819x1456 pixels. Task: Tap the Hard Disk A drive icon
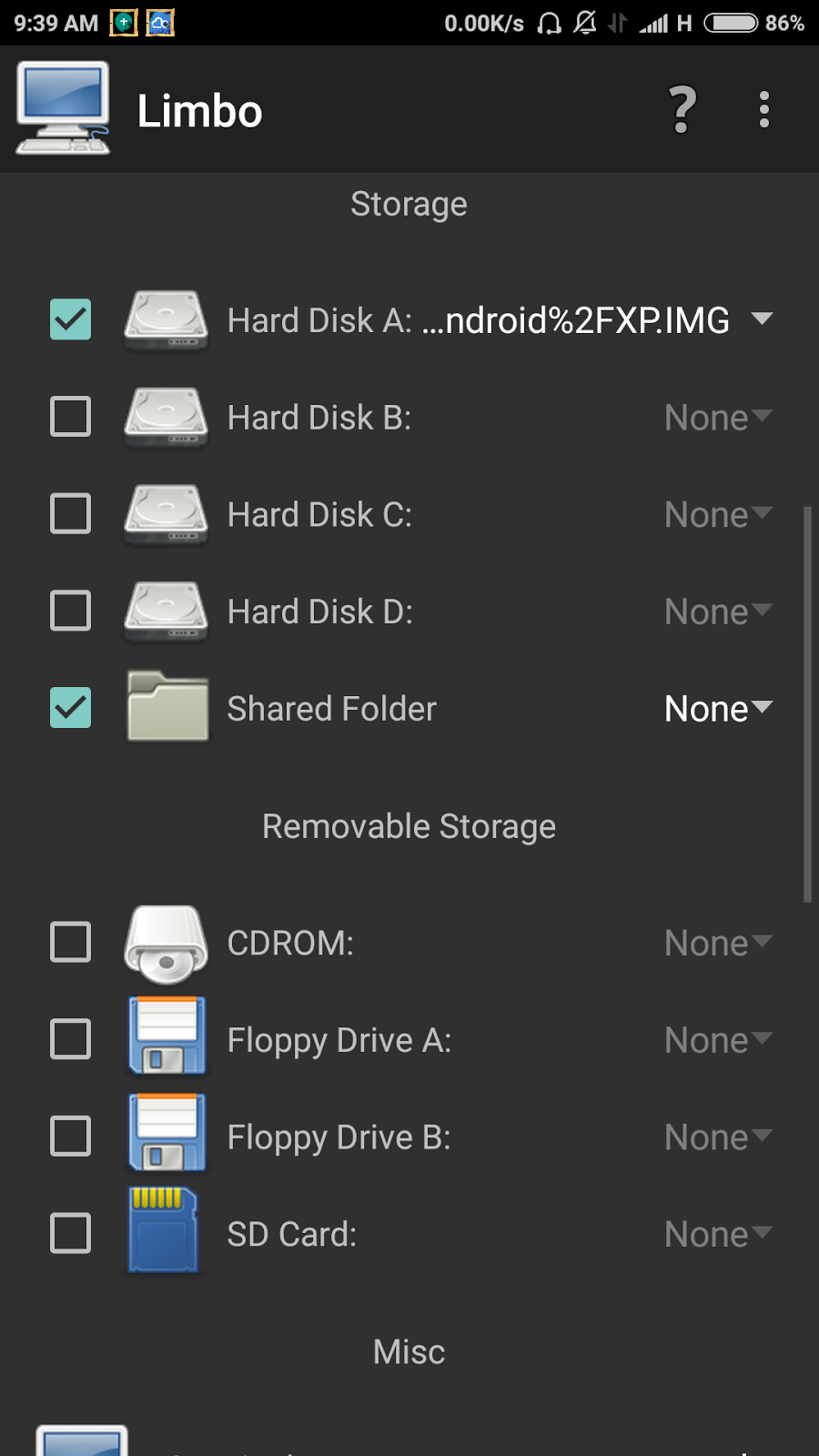point(166,320)
